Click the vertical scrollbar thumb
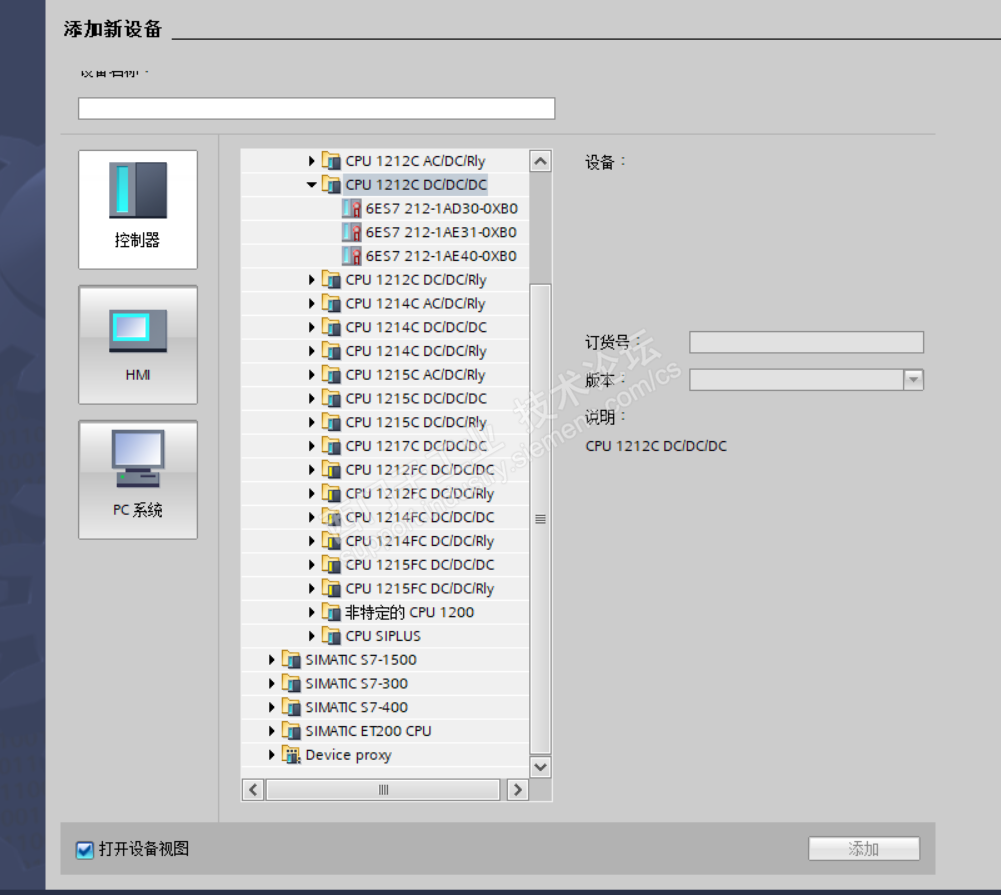Image resolution: width=1001 pixels, height=895 pixels. pyautogui.click(x=541, y=519)
